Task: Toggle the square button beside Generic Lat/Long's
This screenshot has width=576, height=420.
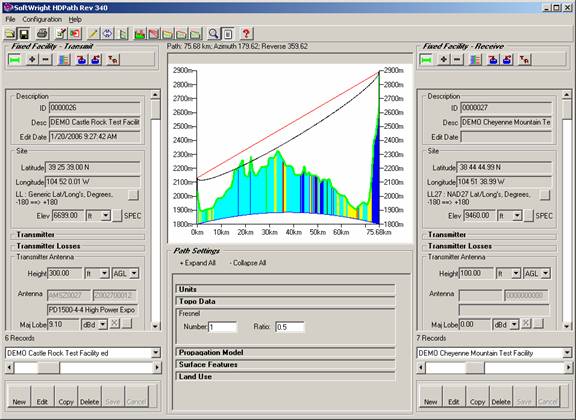Action: point(133,195)
